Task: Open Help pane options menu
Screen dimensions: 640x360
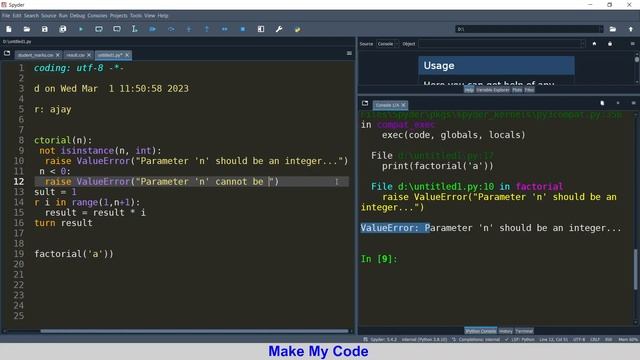Action: point(633,44)
